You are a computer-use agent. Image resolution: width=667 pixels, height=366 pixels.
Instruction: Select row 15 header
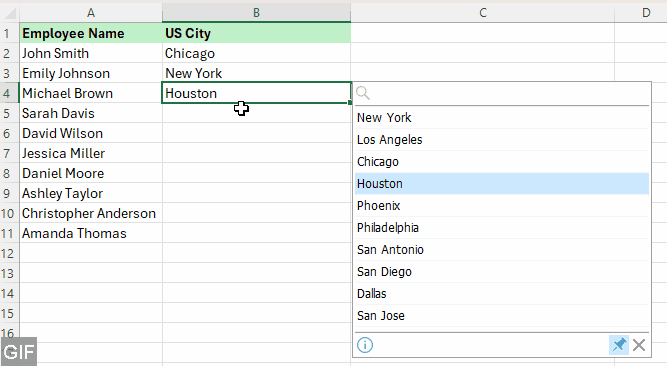pyautogui.click(x=9, y=313)
